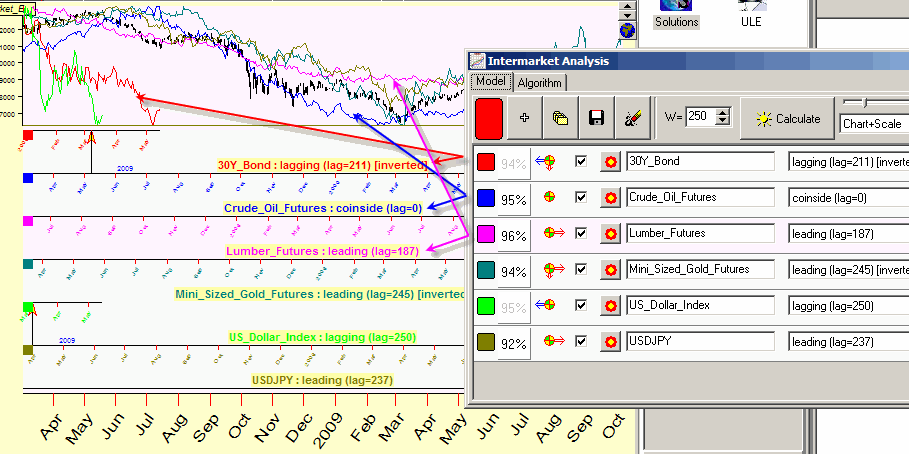Uncheck the 30Y_Bond checkbox
Screen dimensions: 909x454
coord(581,162)
